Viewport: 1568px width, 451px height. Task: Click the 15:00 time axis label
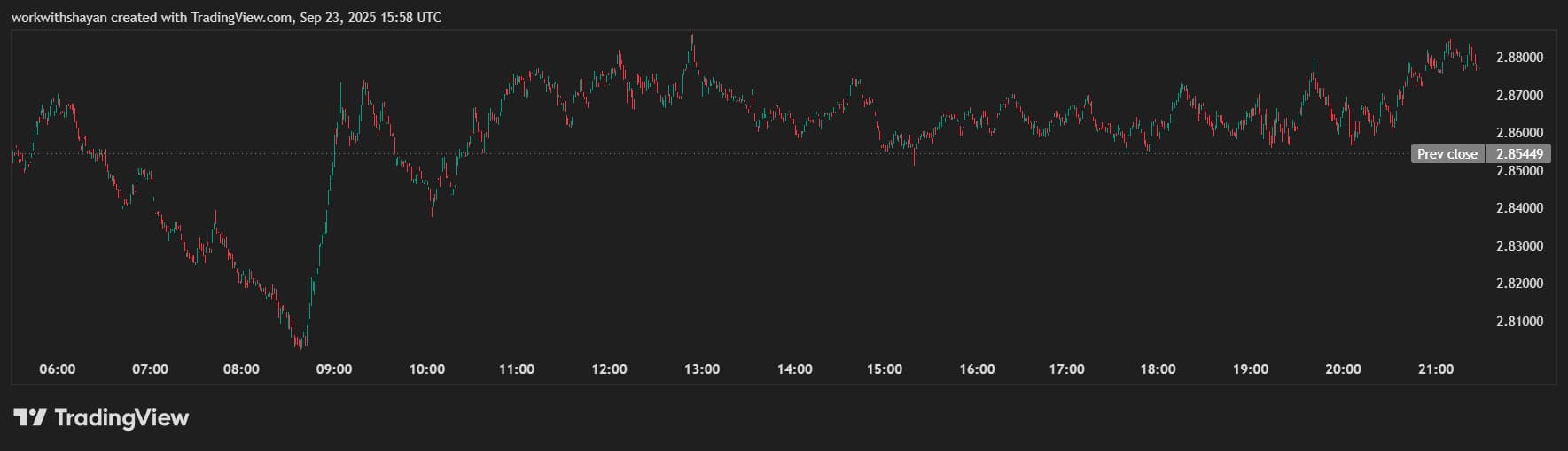click(x=885, y=369)
